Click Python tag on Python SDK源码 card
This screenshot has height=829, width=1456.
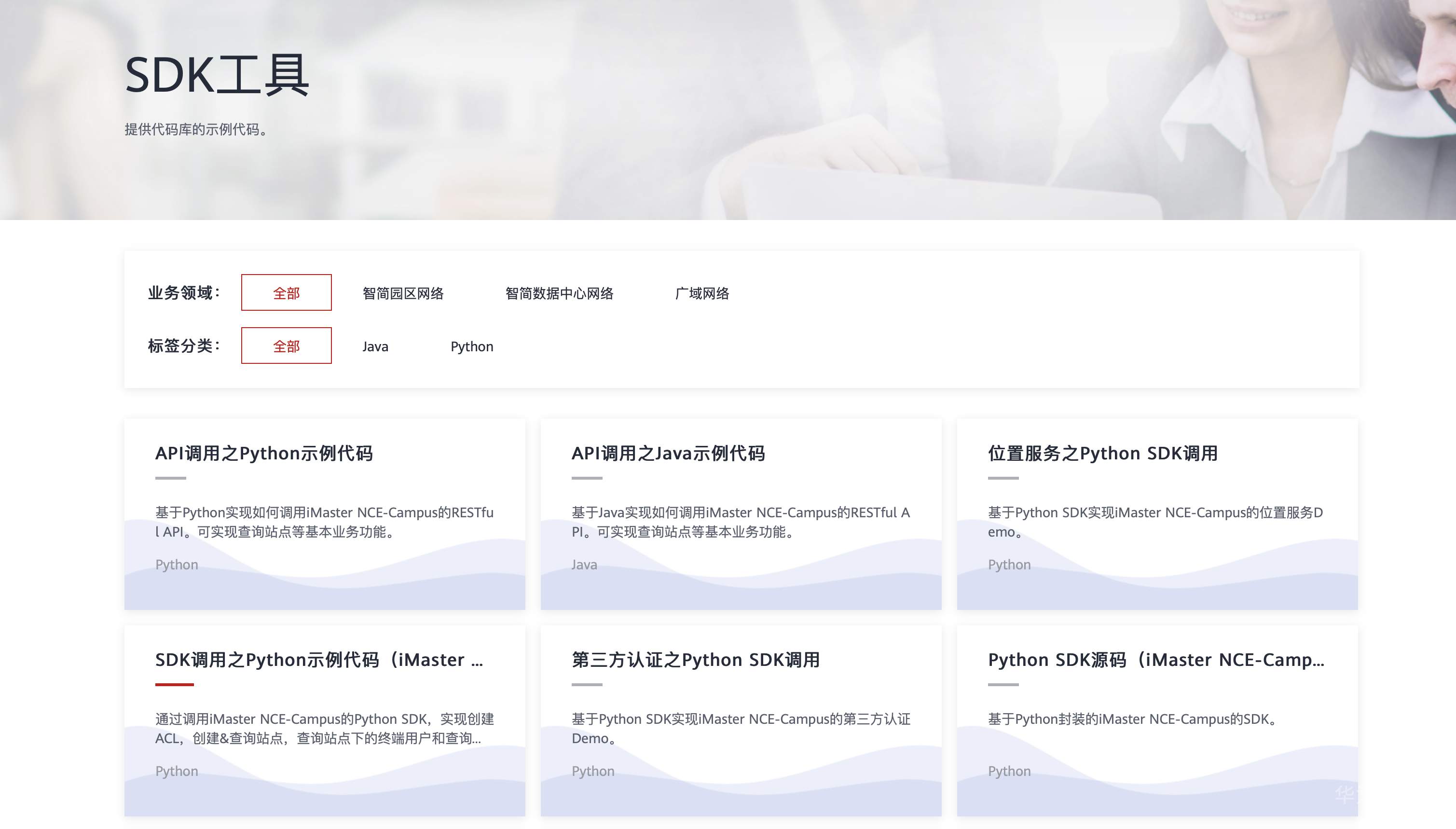click(1009, 772)
